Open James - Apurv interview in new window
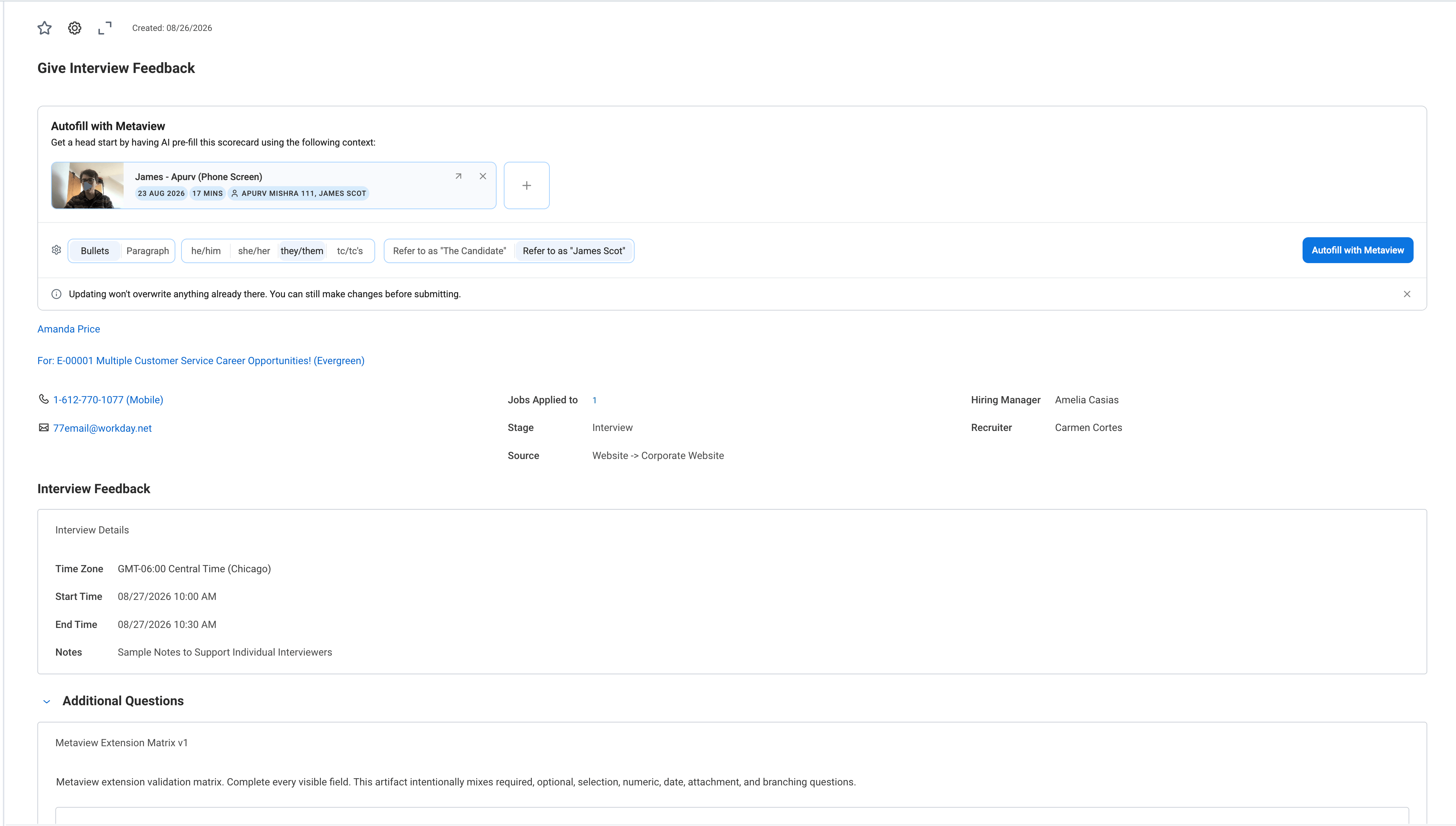 458,176
